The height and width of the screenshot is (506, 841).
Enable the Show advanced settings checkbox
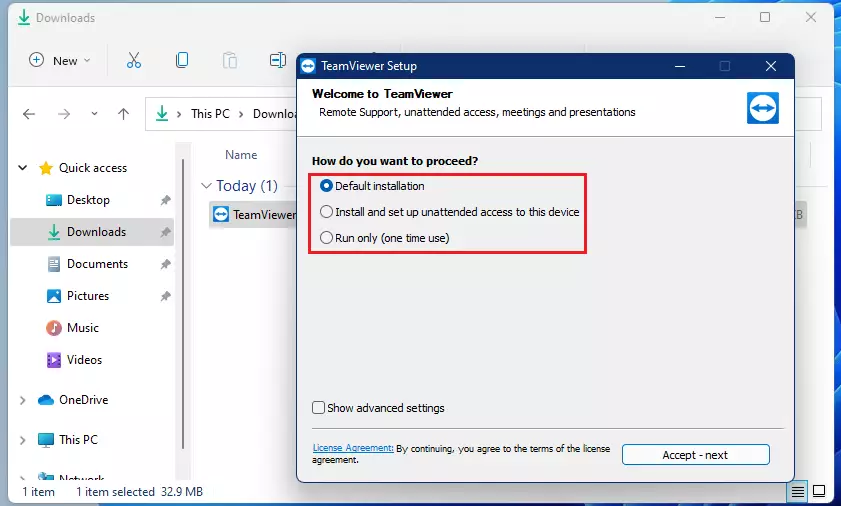pyautogui.click(x=318, y=408)
